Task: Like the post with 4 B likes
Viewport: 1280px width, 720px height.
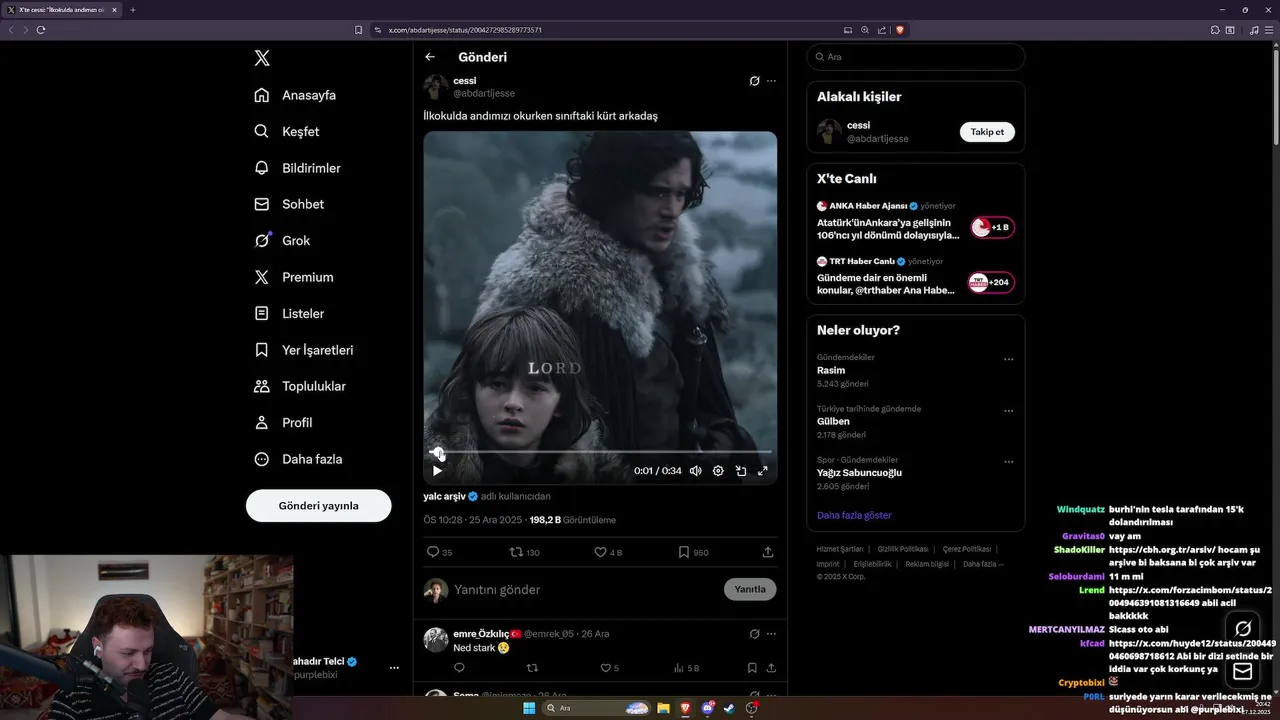Action: 608,552
